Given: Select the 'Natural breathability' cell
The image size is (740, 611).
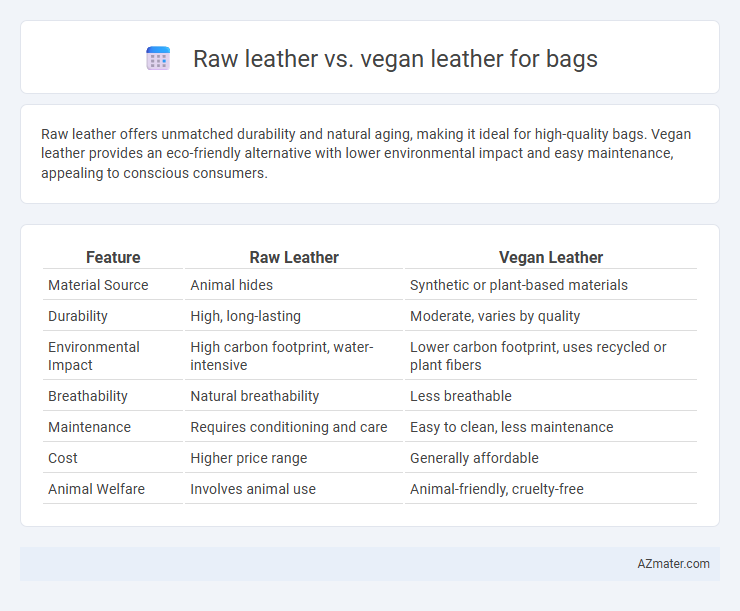Looking at the screenshot, I should click(x=254, y=396).
